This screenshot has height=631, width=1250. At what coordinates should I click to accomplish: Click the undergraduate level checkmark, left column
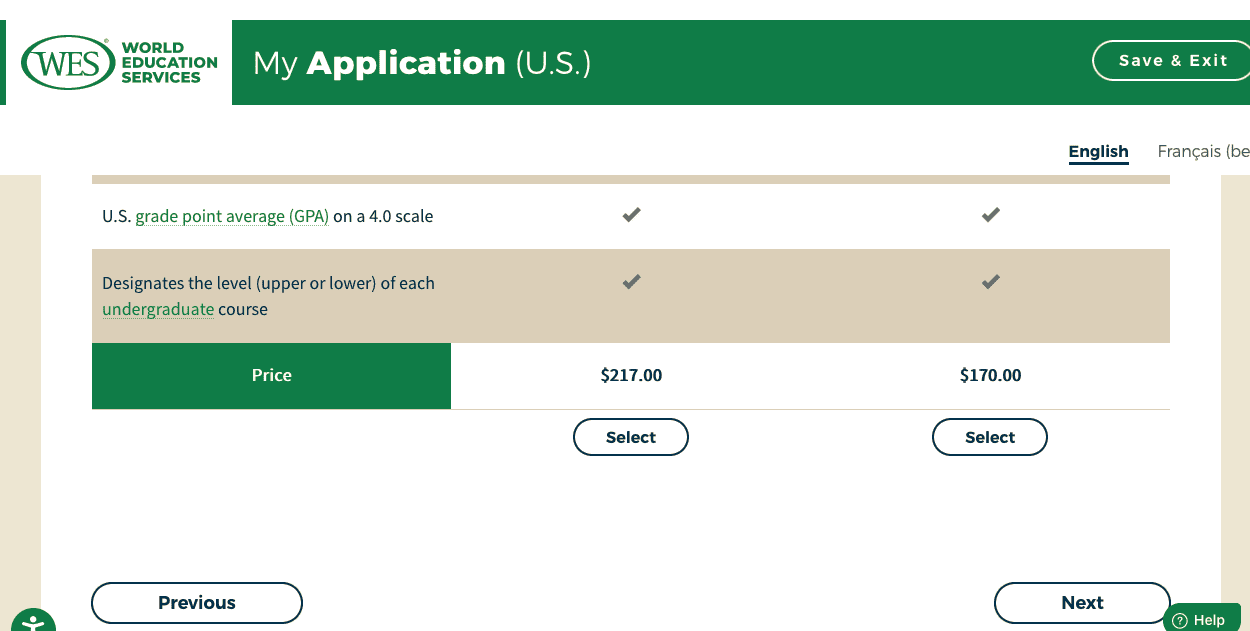pyautogui.click(x=631, y=281)
